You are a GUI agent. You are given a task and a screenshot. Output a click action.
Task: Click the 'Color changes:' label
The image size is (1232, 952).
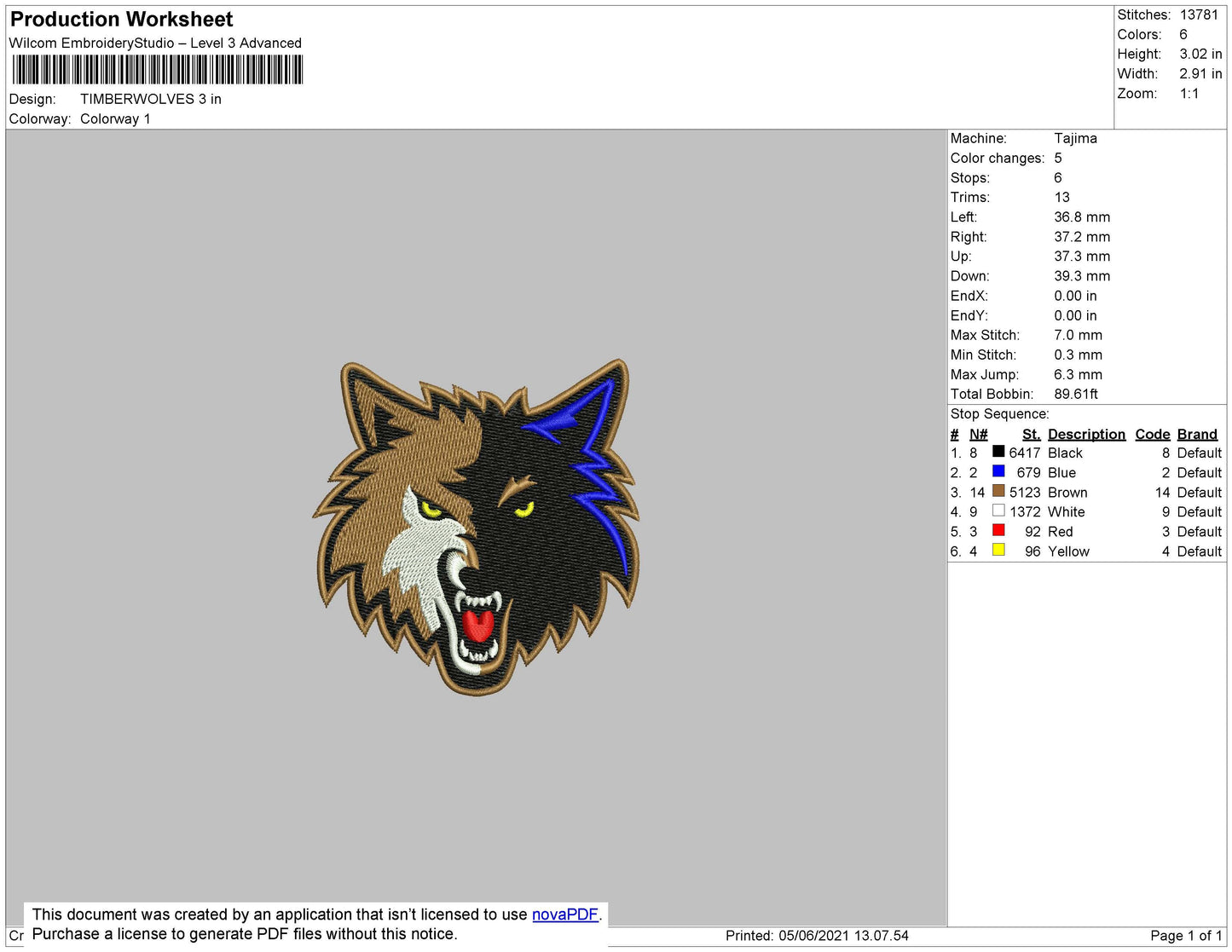tap(998, 159)
